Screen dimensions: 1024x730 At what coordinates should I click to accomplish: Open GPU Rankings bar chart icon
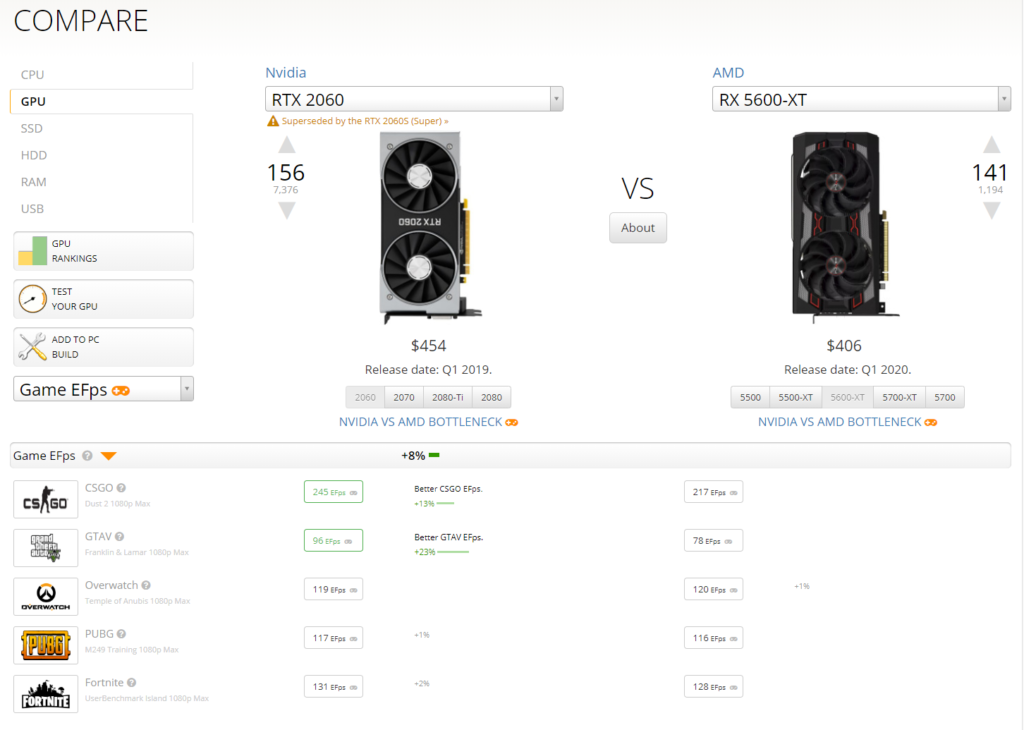[33, 251]
